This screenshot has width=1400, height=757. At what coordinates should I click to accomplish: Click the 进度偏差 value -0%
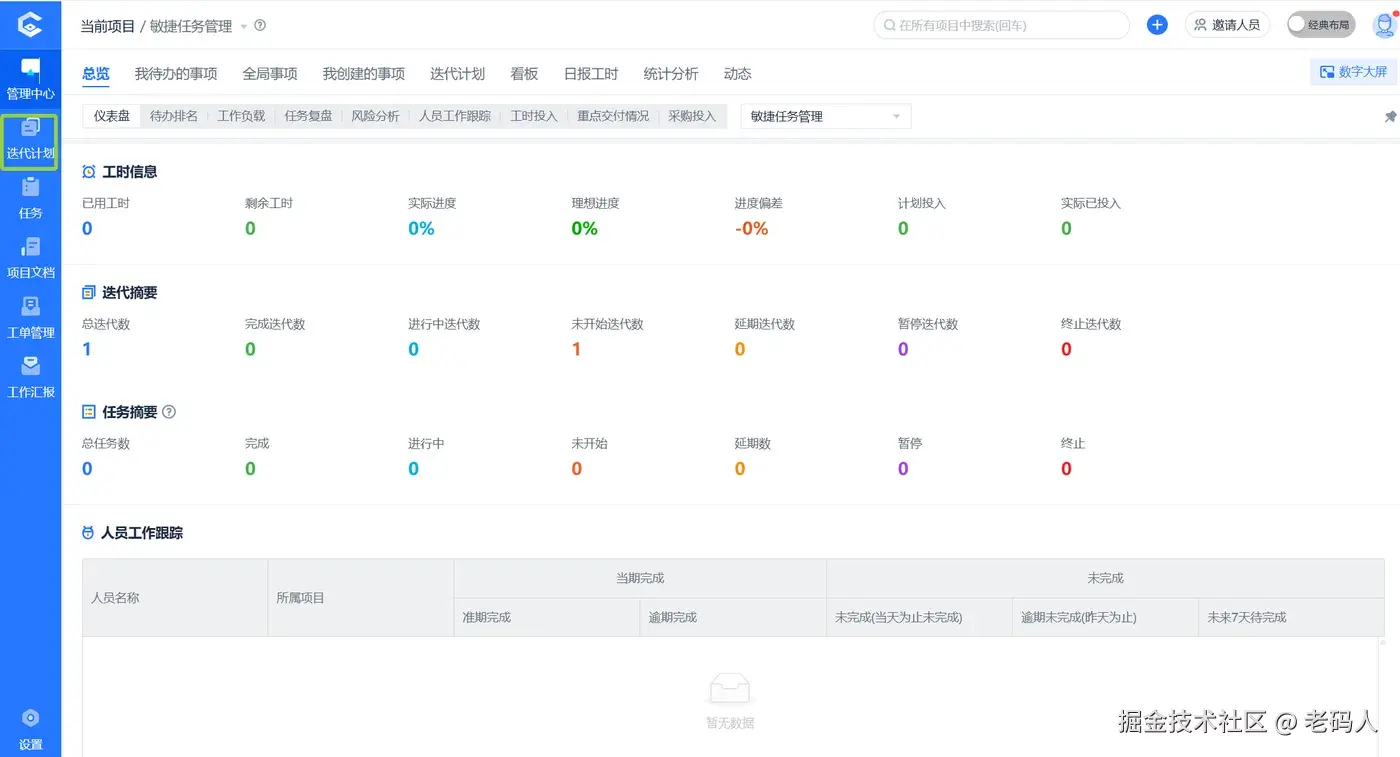[x=751, y=228]
